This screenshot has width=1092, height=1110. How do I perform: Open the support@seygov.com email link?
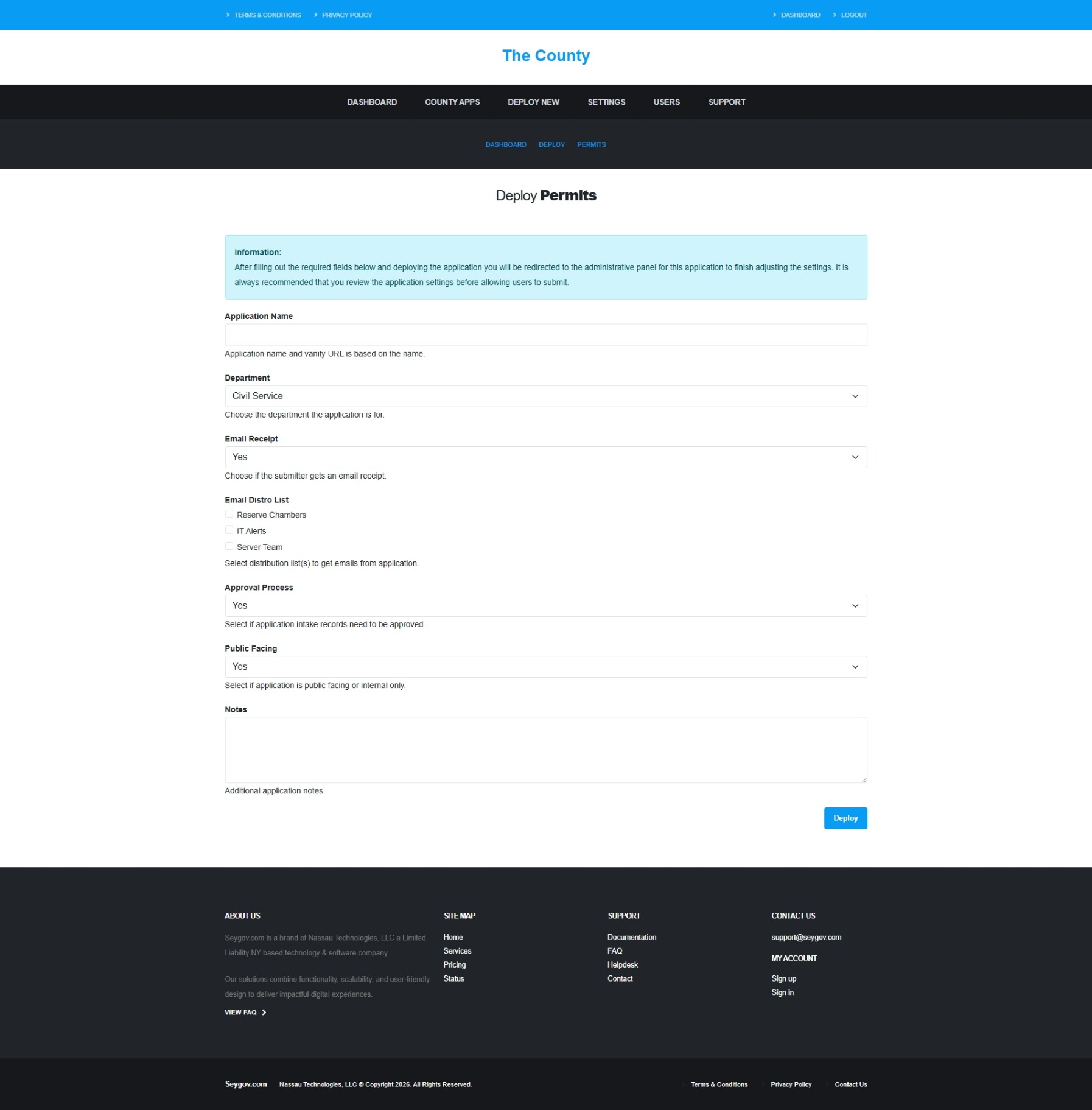click(x=806, y=937)
